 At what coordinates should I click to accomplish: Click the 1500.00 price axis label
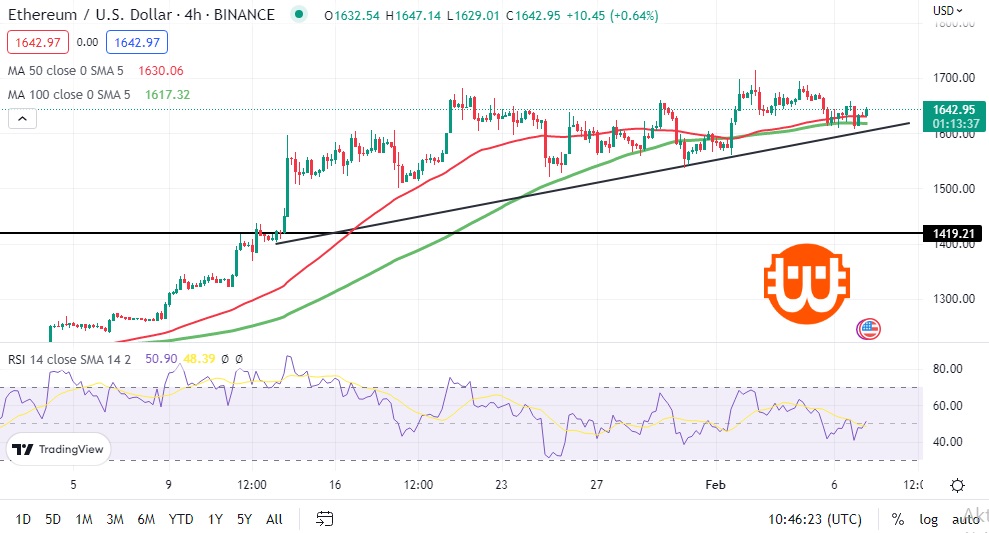[954, 189]
